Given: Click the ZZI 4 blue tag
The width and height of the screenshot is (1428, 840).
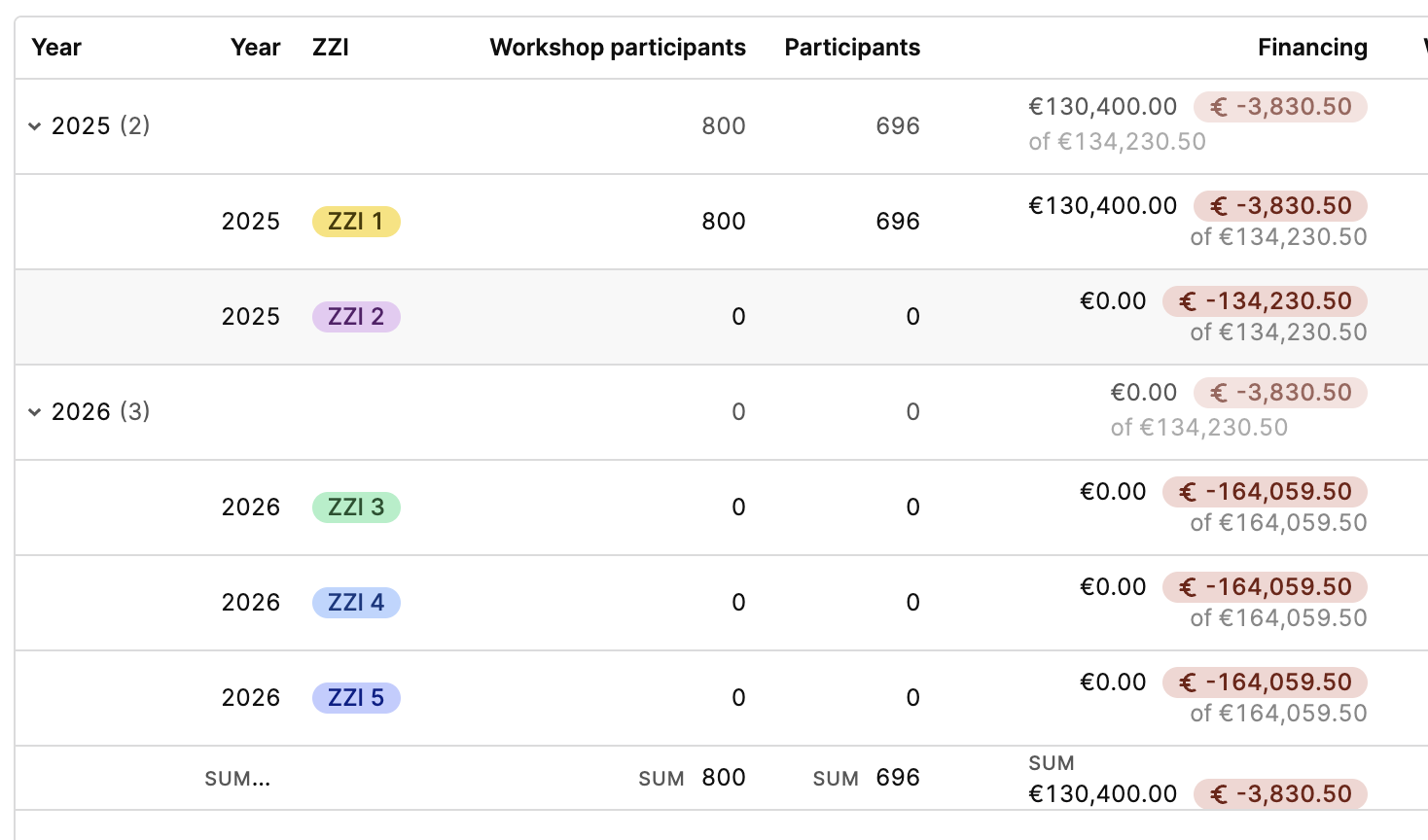Looking at the screenshot, I should point(356,603).
